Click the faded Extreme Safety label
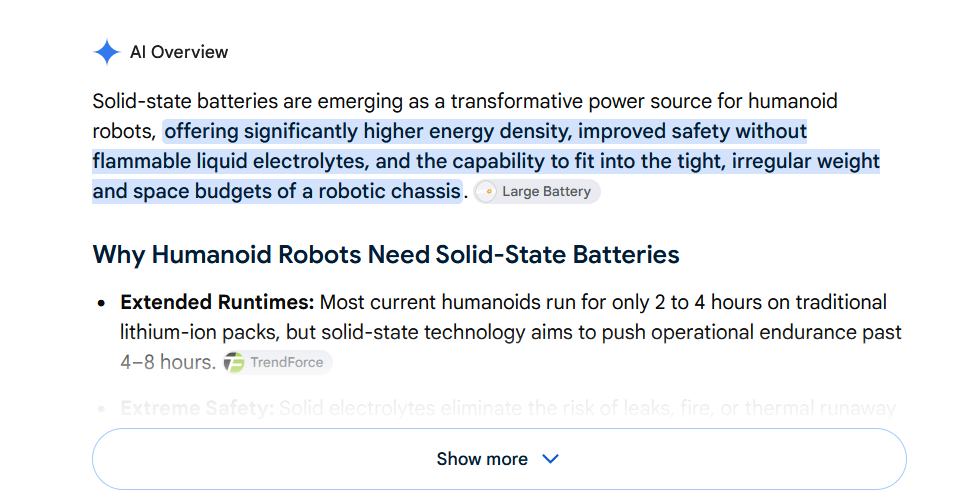971x500 pixels. tap(197, 408)
